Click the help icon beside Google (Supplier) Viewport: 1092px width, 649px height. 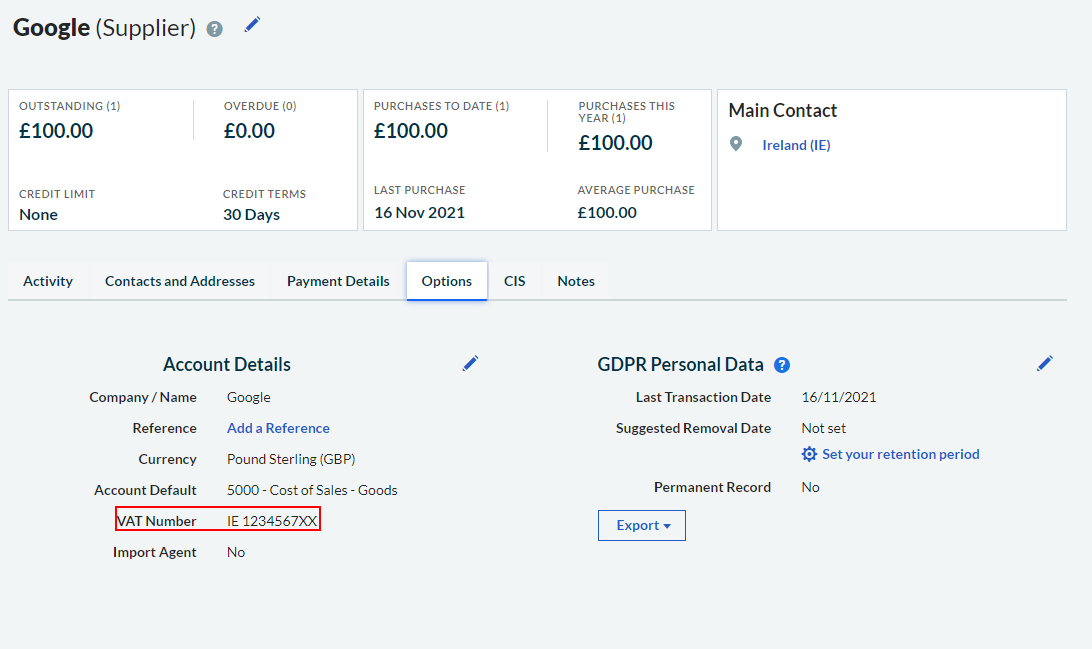pyautogui.click(x=214, y=29)
